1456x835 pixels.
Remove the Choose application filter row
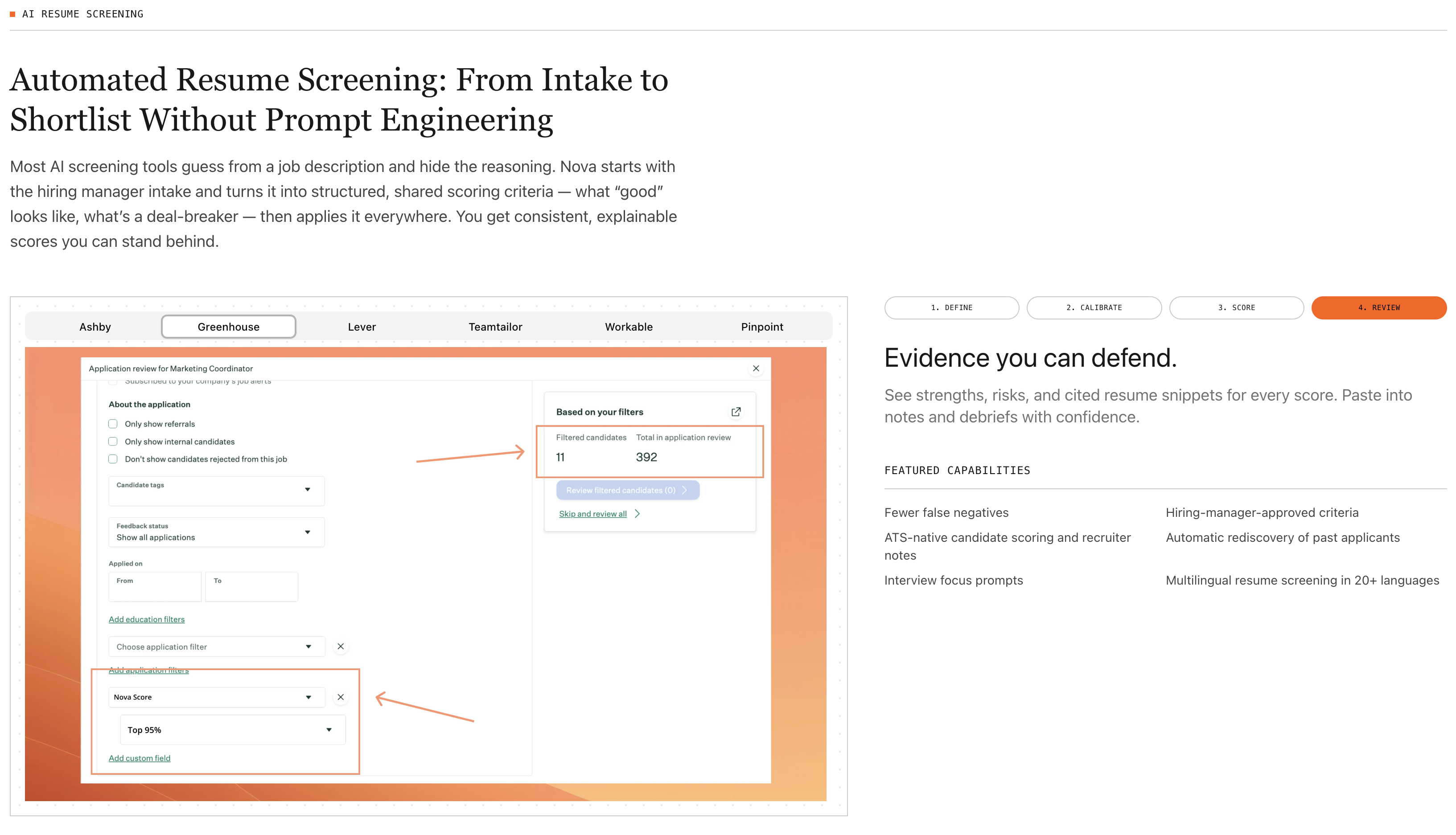[x=341, y=647]
